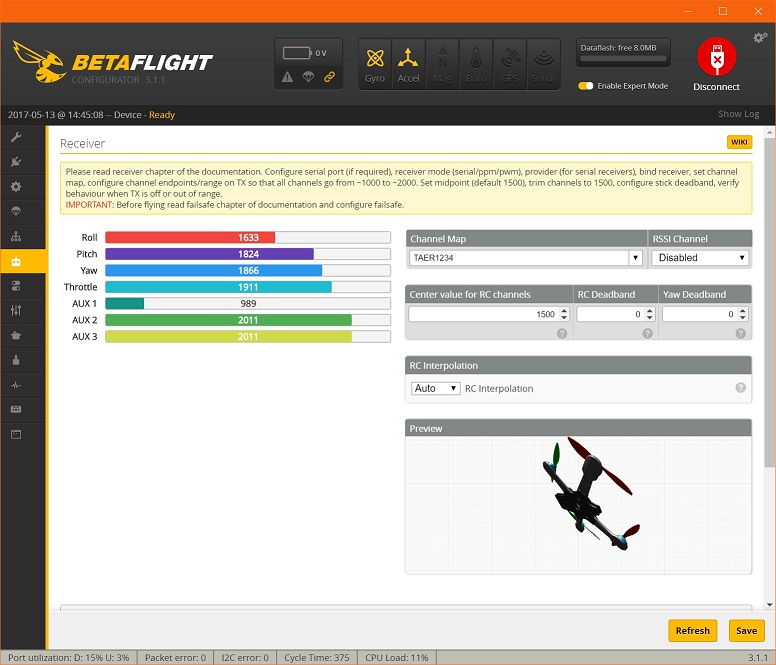Image resolution: width=776 pixels, height=665 pixels.
Task: Open the Blackbox tab film-strip icon
Action: point(16,409)
